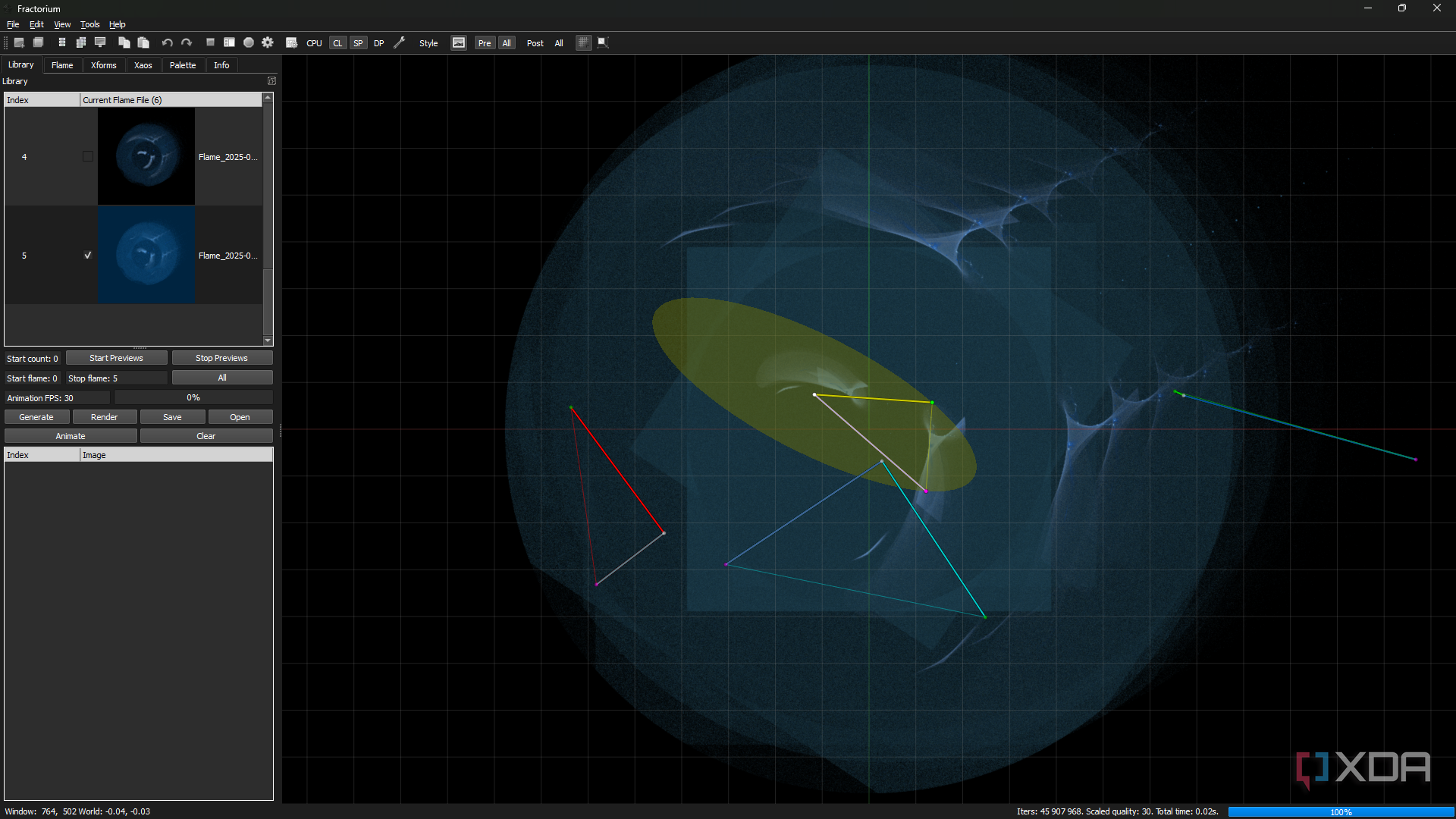Image resolution: width=1456 pixels, height=819 pixels.
Task: Undo the last action
Action: coord(167,42)
